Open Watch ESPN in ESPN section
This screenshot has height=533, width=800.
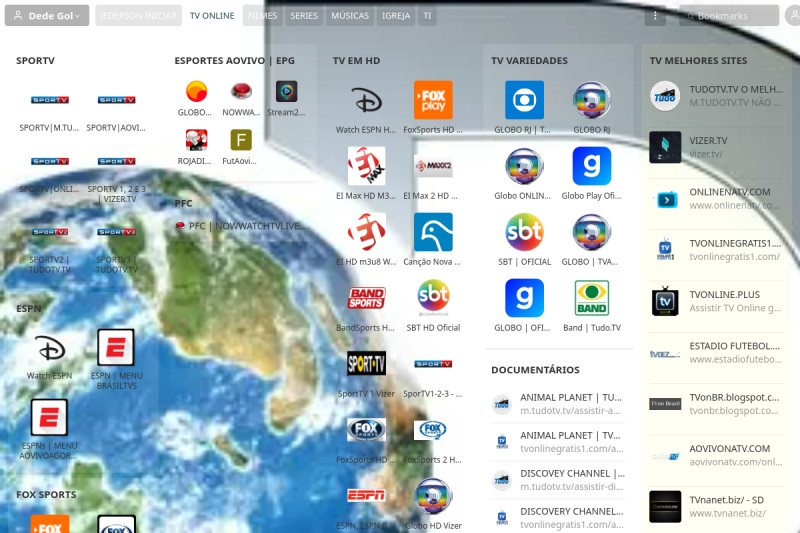coord(49,348)
